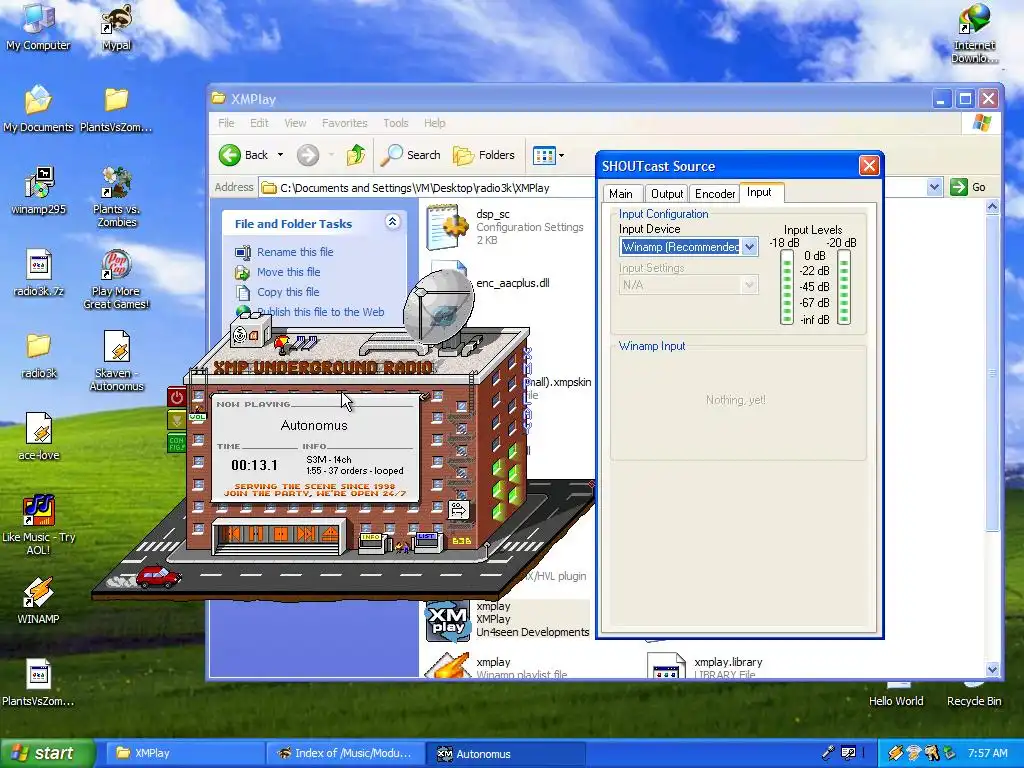Click the Search toolbar button
Viewport: 1024px width, 768px height.
pos(411,155)
